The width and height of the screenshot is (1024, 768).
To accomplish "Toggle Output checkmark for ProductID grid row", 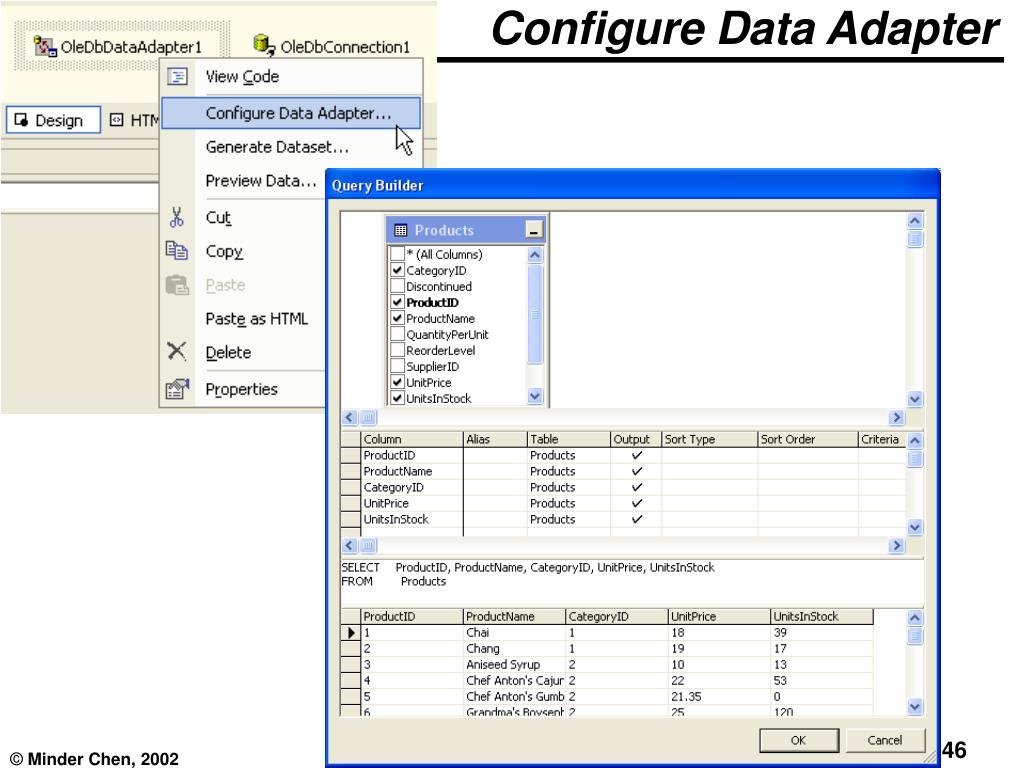I will click(x=637, y=455).
